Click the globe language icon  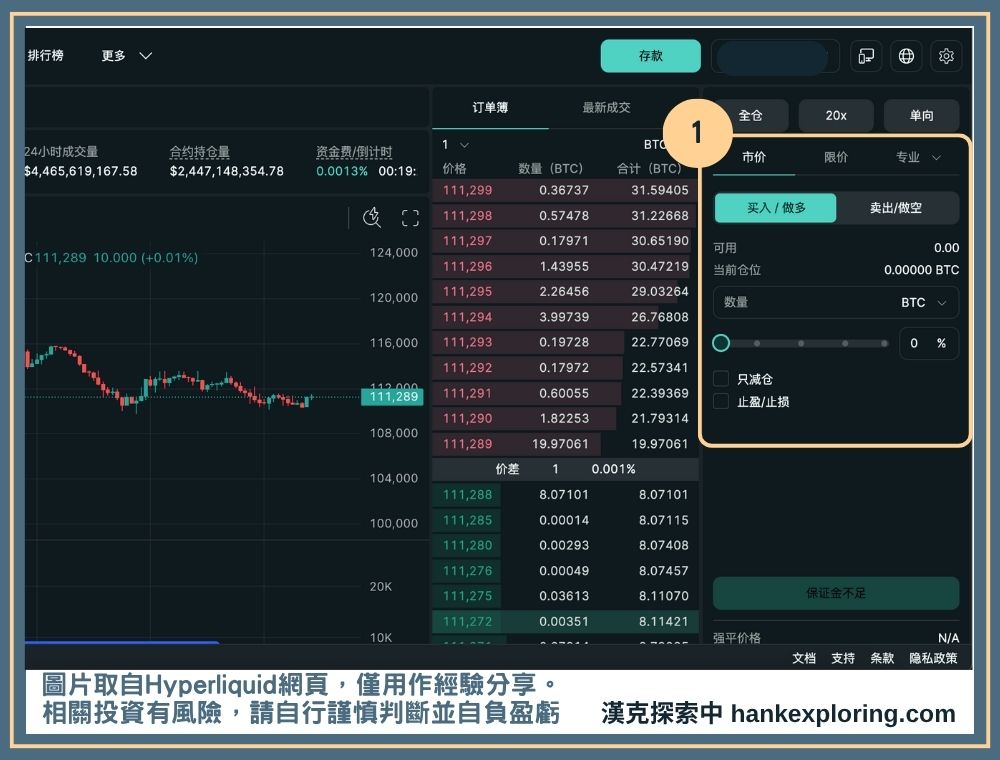pos(906,56)
